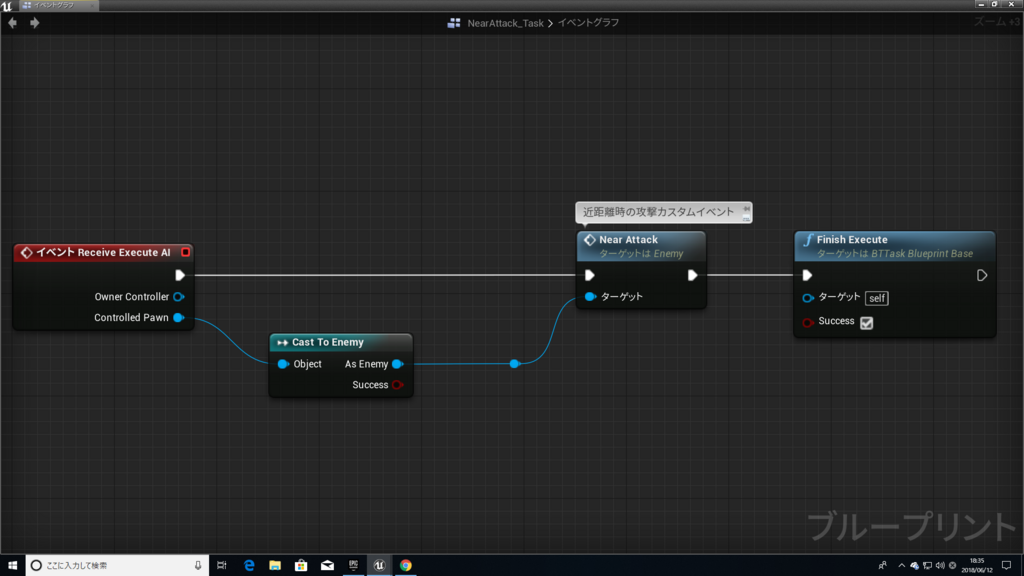The width and height of the screenshot is (1024, 576).
Task: Click the As Enemy output pin
Action: pyautogui.click(x=397, y=364)
